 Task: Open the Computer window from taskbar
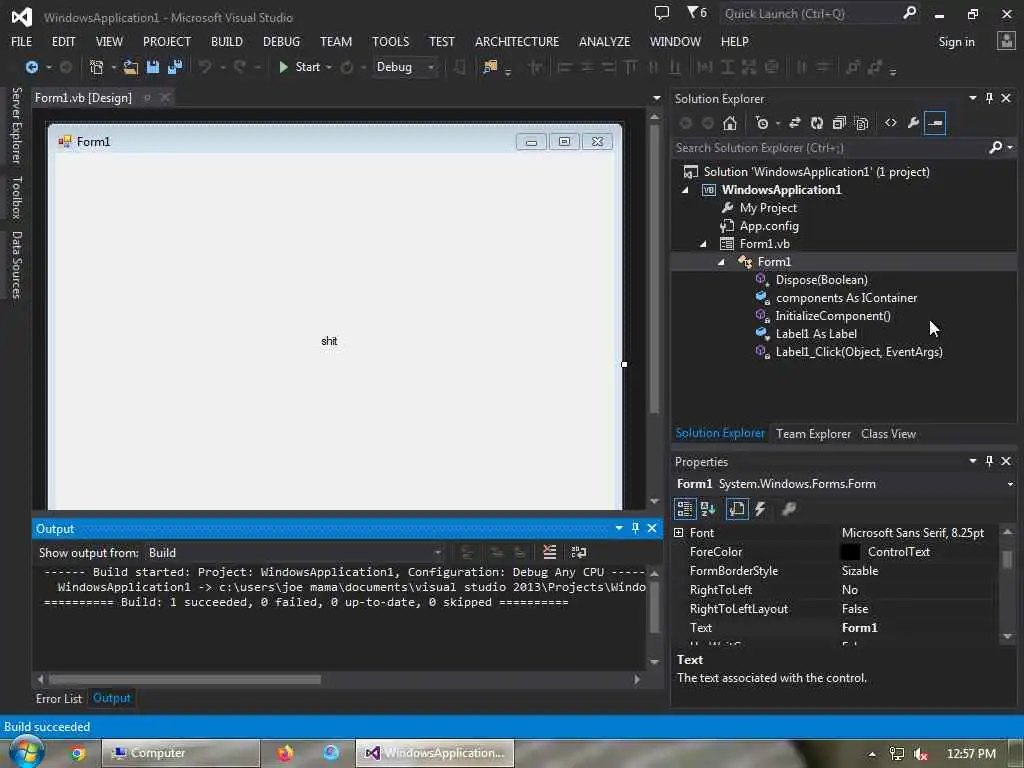coord(181,753)
